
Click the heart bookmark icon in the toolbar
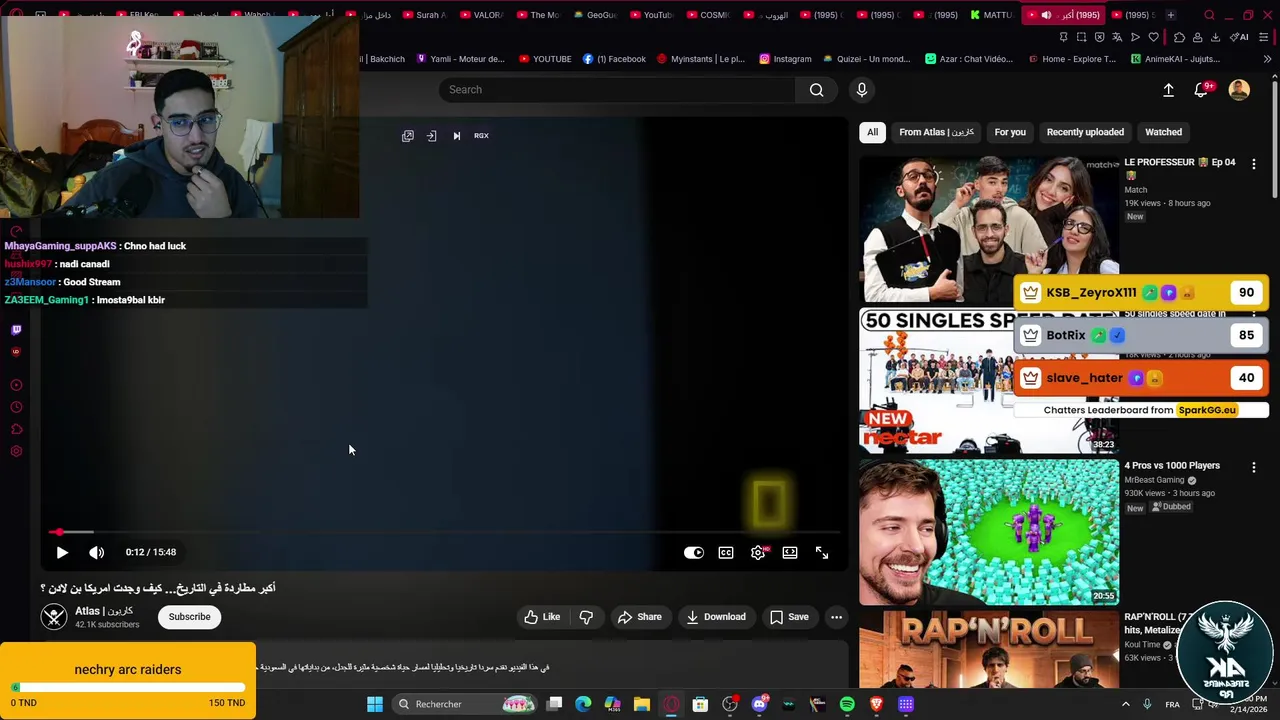[1153, 37]
